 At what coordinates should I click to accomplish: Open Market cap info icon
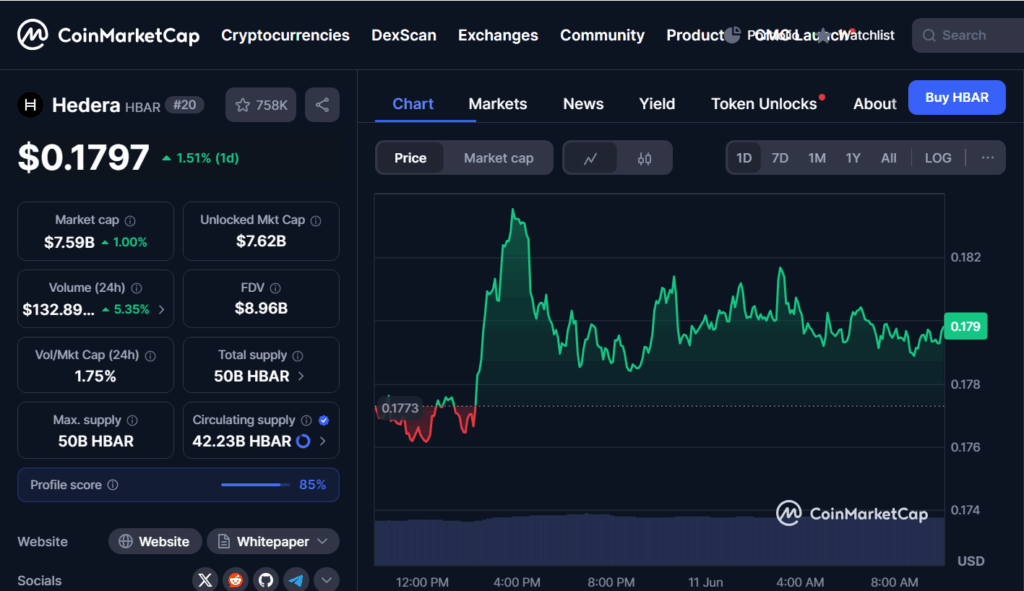tap(130, 221)
